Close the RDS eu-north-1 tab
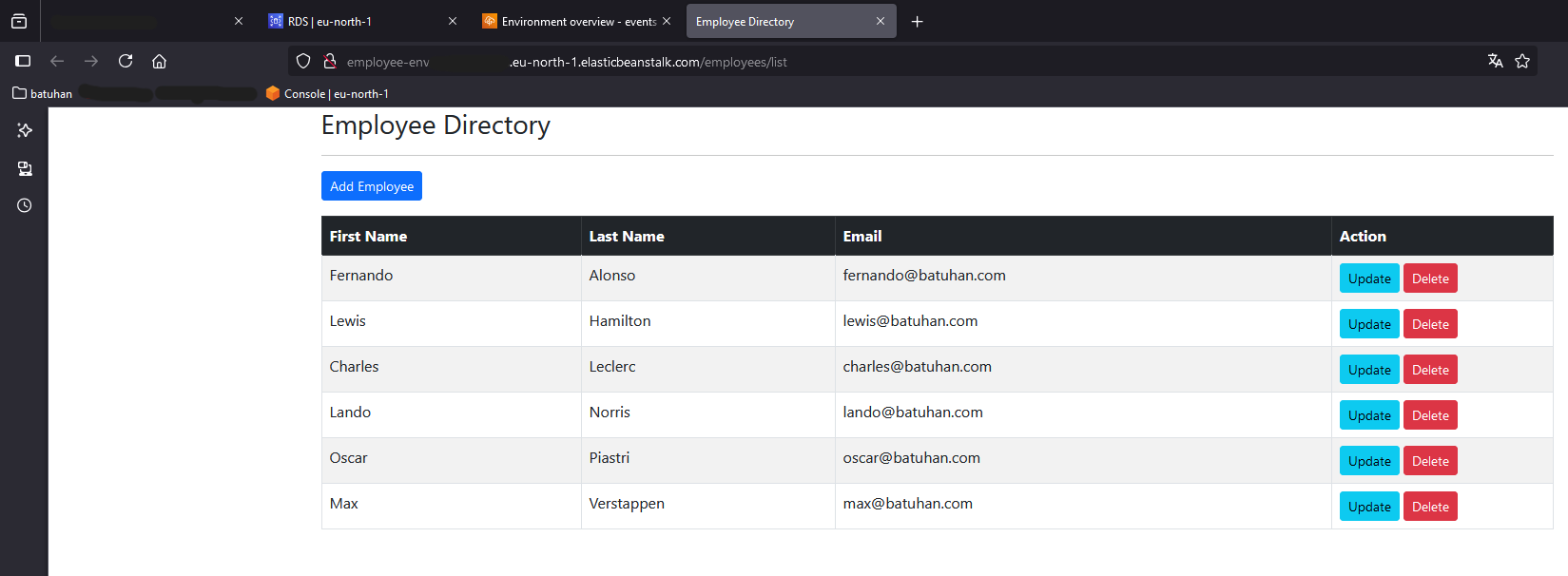 coord(453,21)
